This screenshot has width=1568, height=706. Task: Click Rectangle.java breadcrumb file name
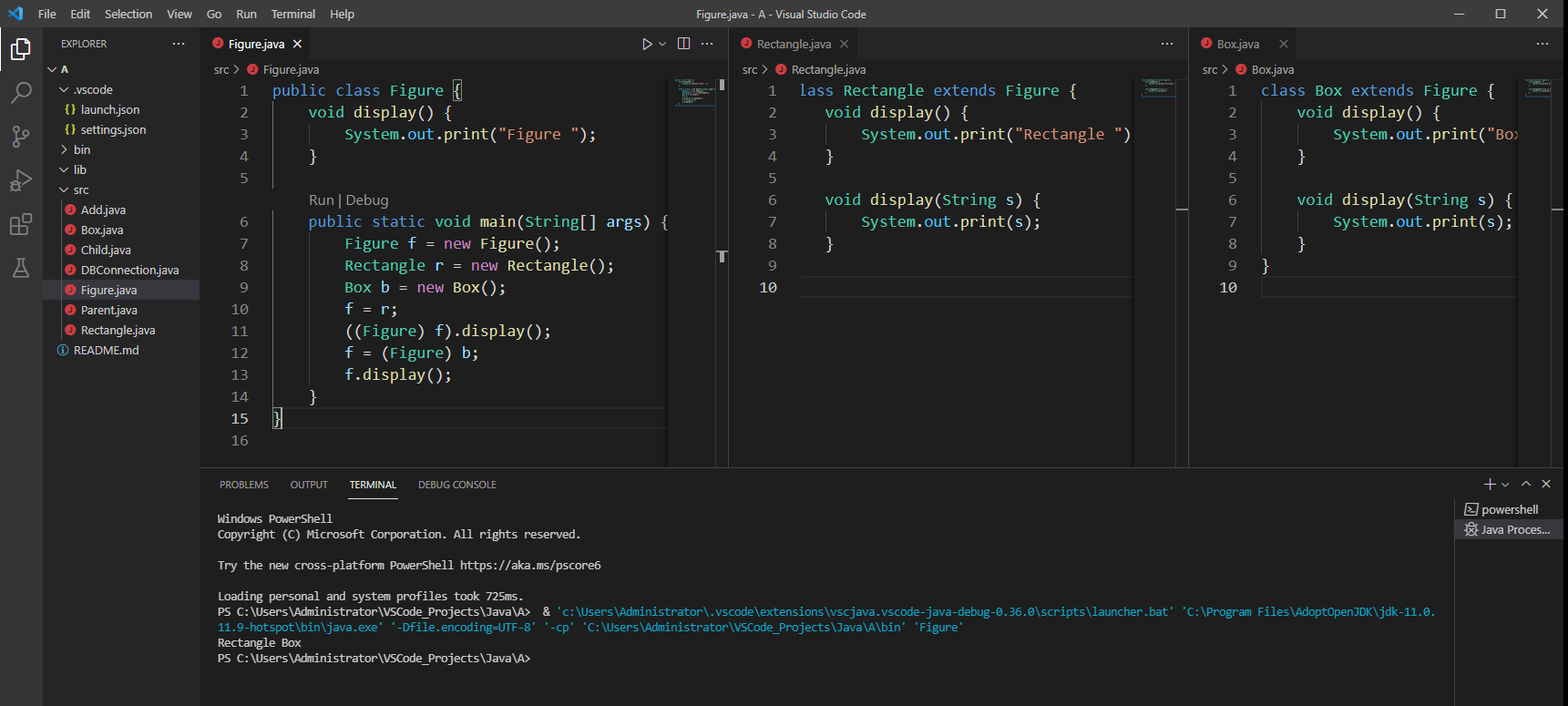coord(828,69)
